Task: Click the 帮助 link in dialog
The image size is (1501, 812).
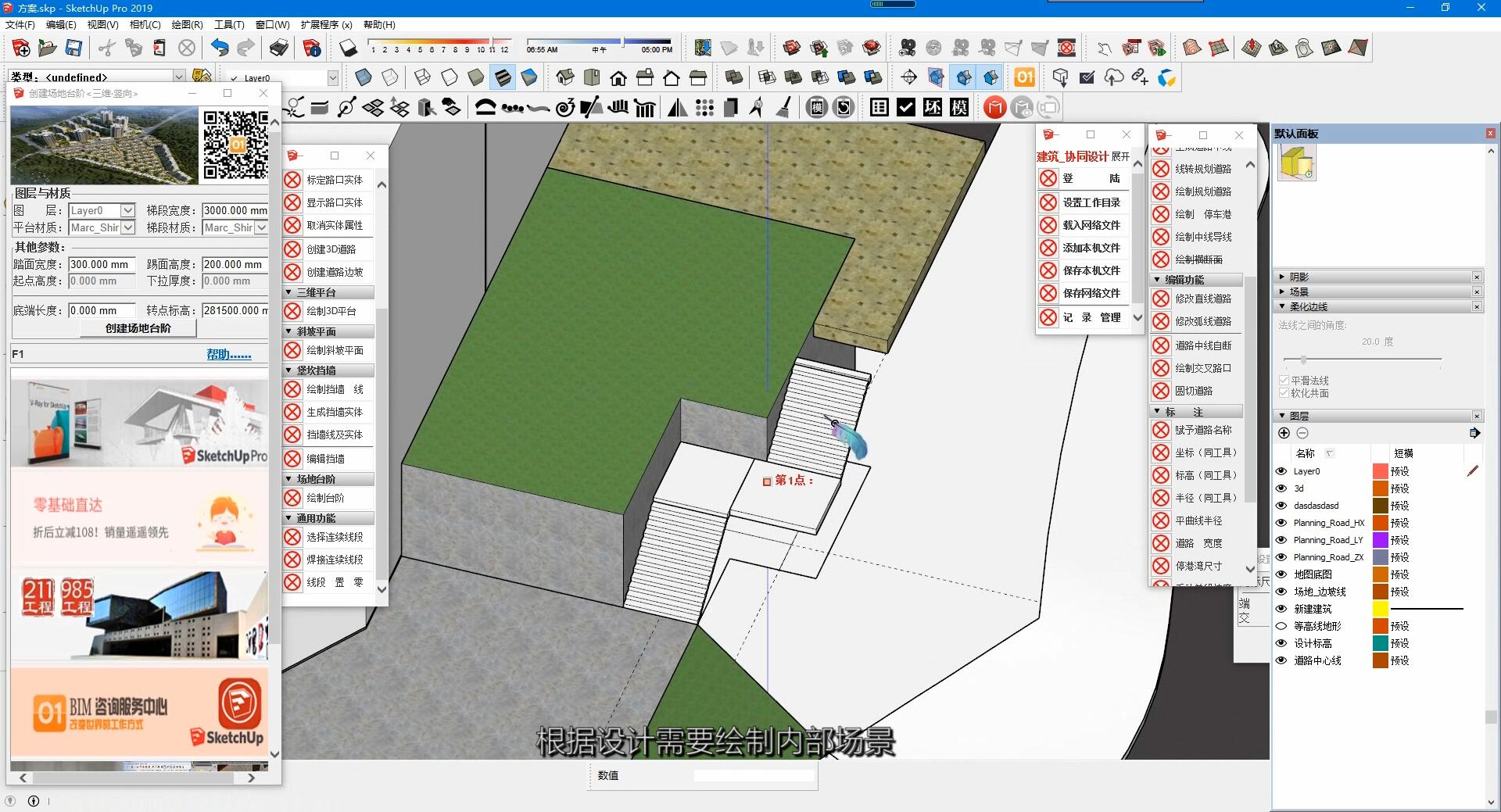Action: click(x=229, y=354)
